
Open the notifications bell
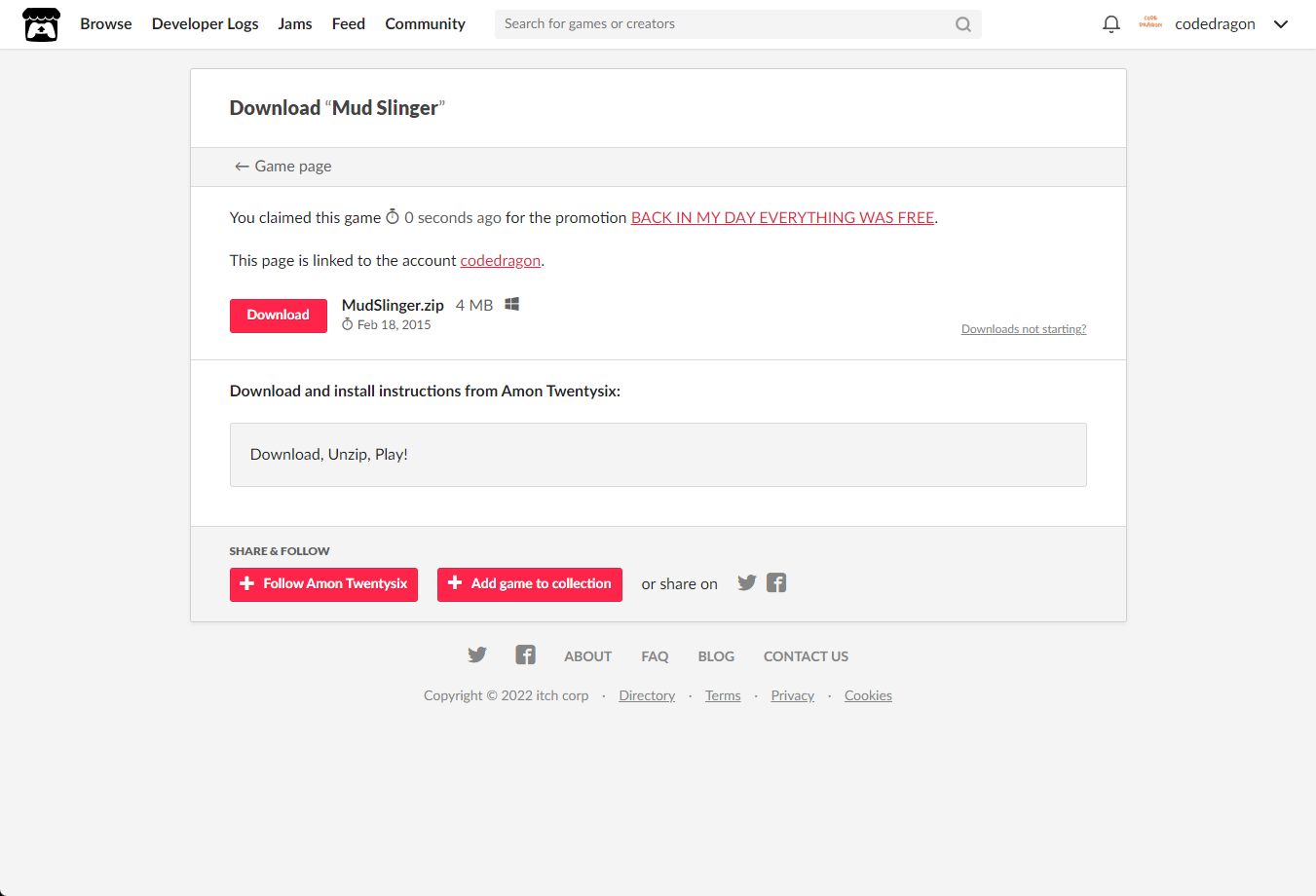pos(1110,24)
